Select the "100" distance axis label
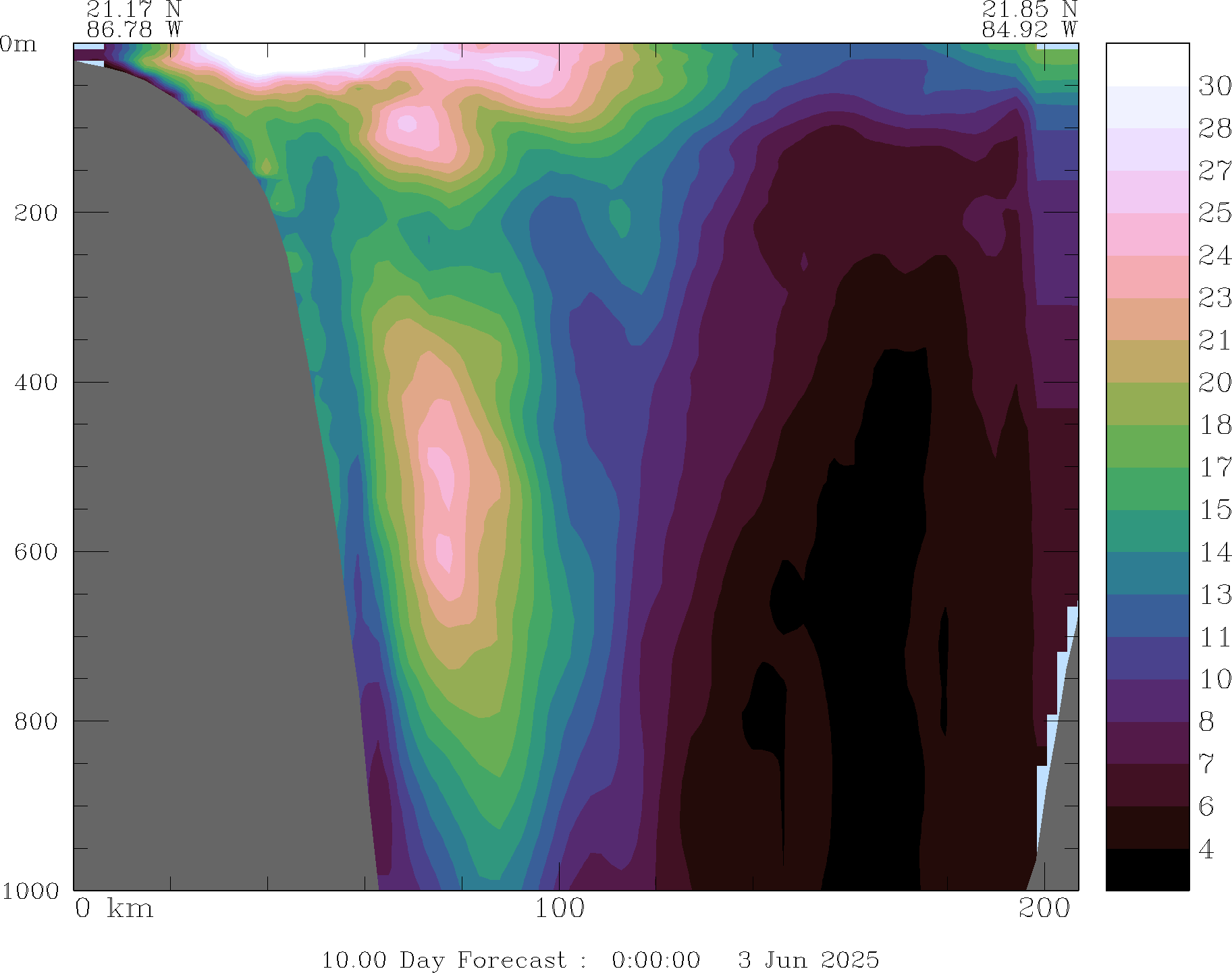Screen dimensions: 1232x973 pyautogui.click(x=560, y=909)
